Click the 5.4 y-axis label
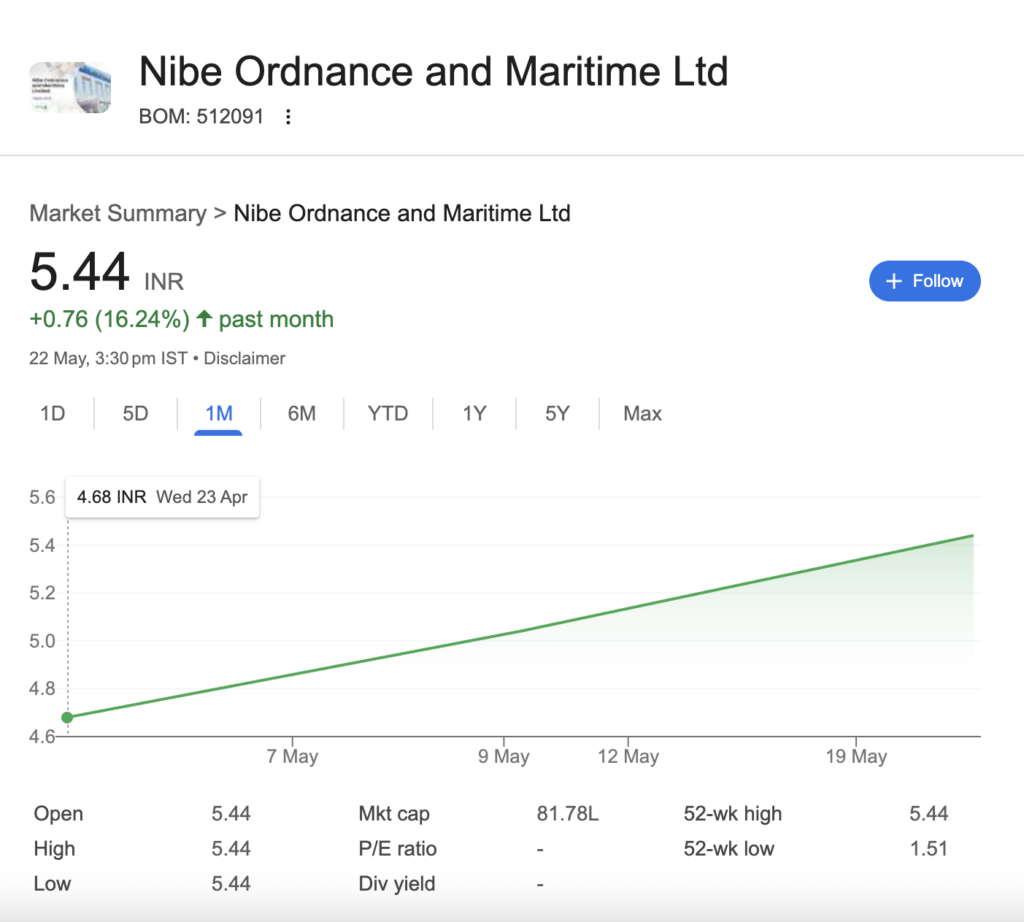 [x=42, y=545]
